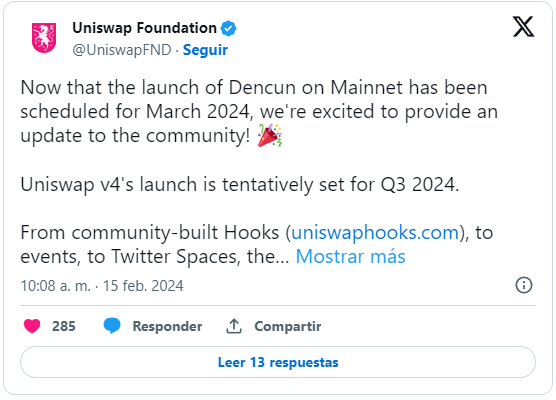Click the Uniswap v4 launch Q3 2024 sentence

(240, 185)
